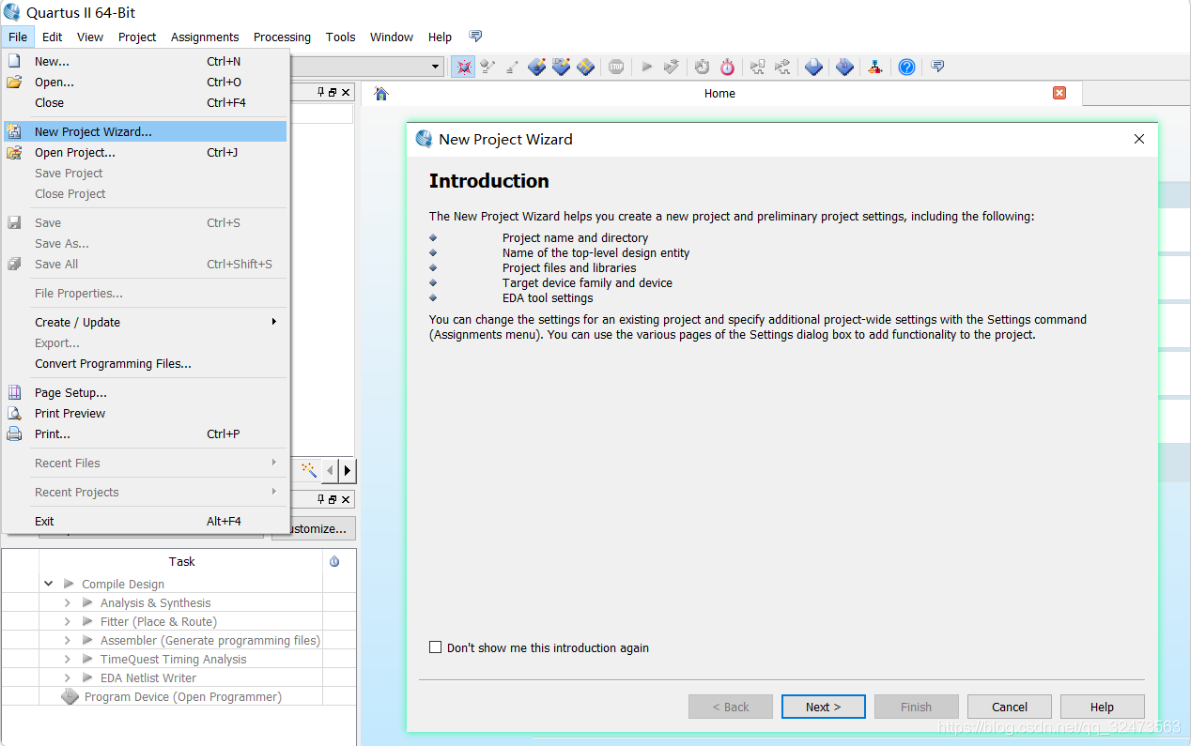Viewport: 1191px width, 746px height.
Task: Click the EDA Netlist Writer task row
Action: click(x=148, y=678)
